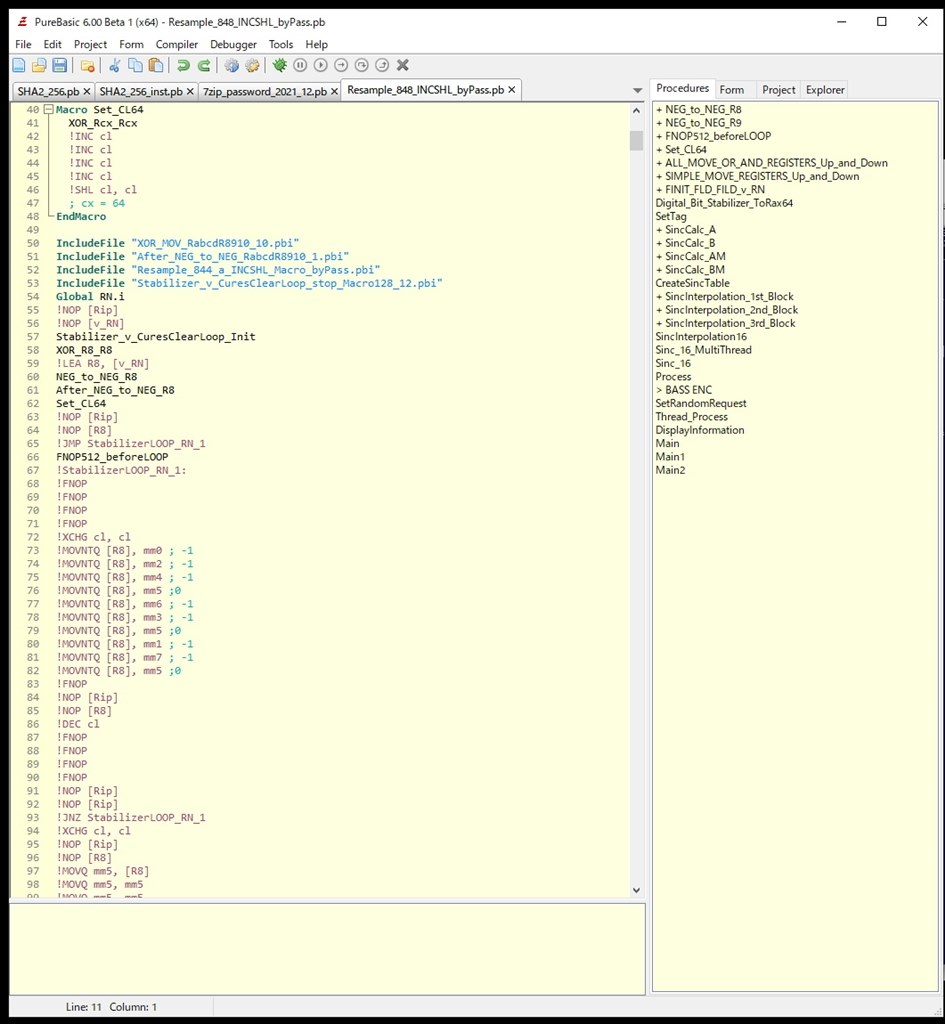Open the Edit menu

pos(52,44)
